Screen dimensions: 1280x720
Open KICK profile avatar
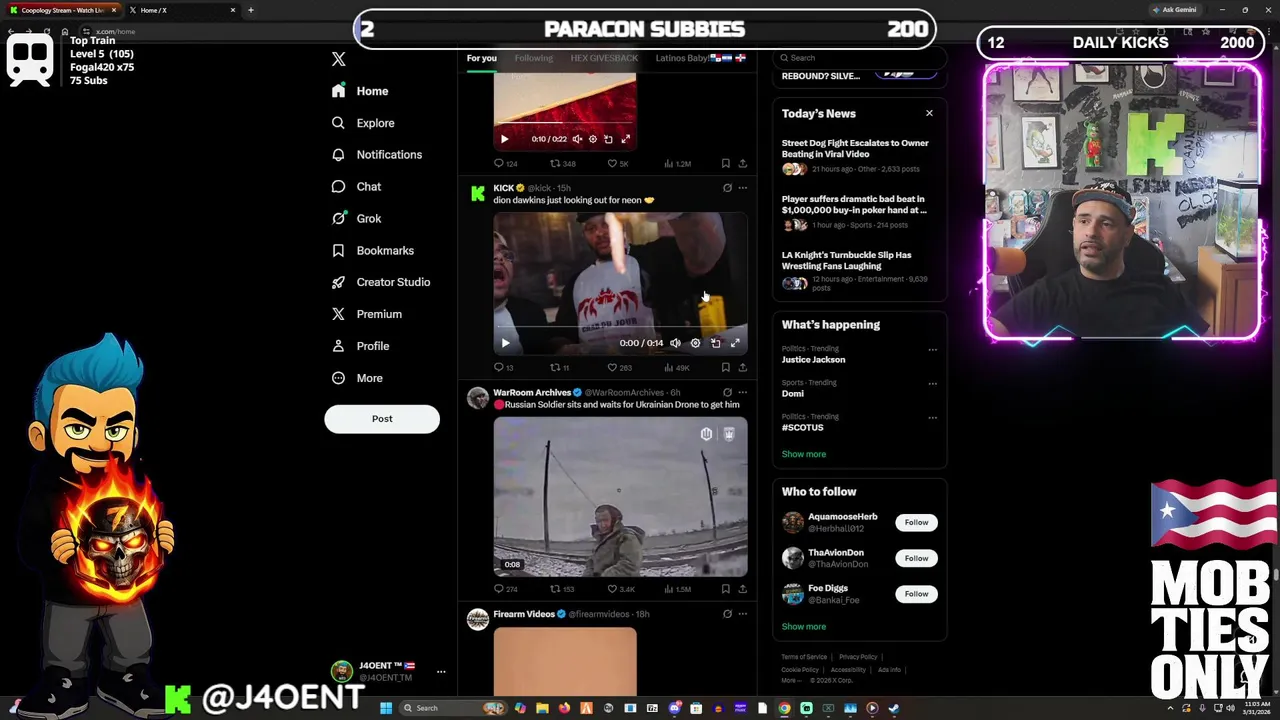click(x=478, y=194)
